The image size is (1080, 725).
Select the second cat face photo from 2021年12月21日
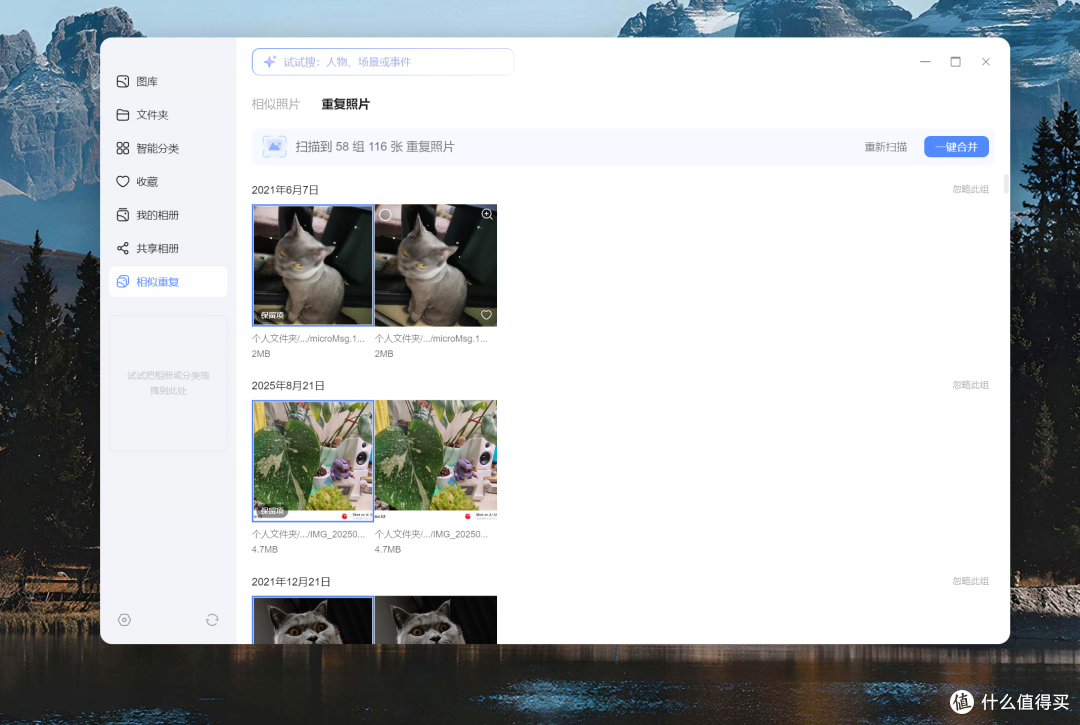(x=436, y=620)
